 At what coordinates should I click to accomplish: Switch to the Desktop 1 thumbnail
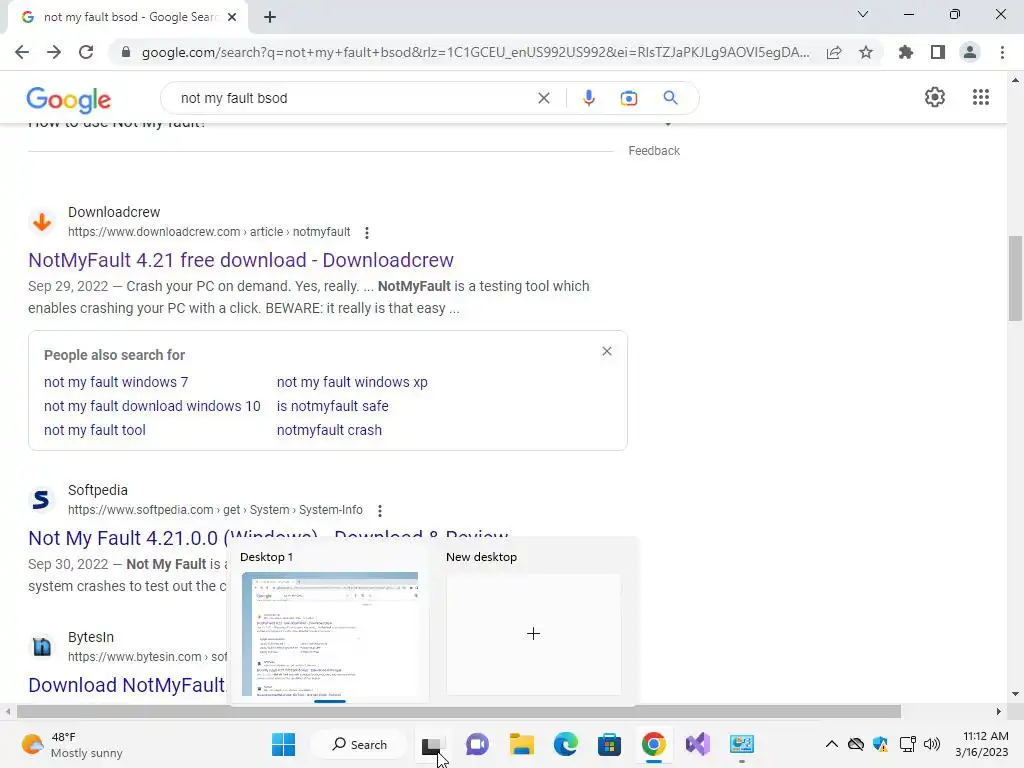(330, 634)
